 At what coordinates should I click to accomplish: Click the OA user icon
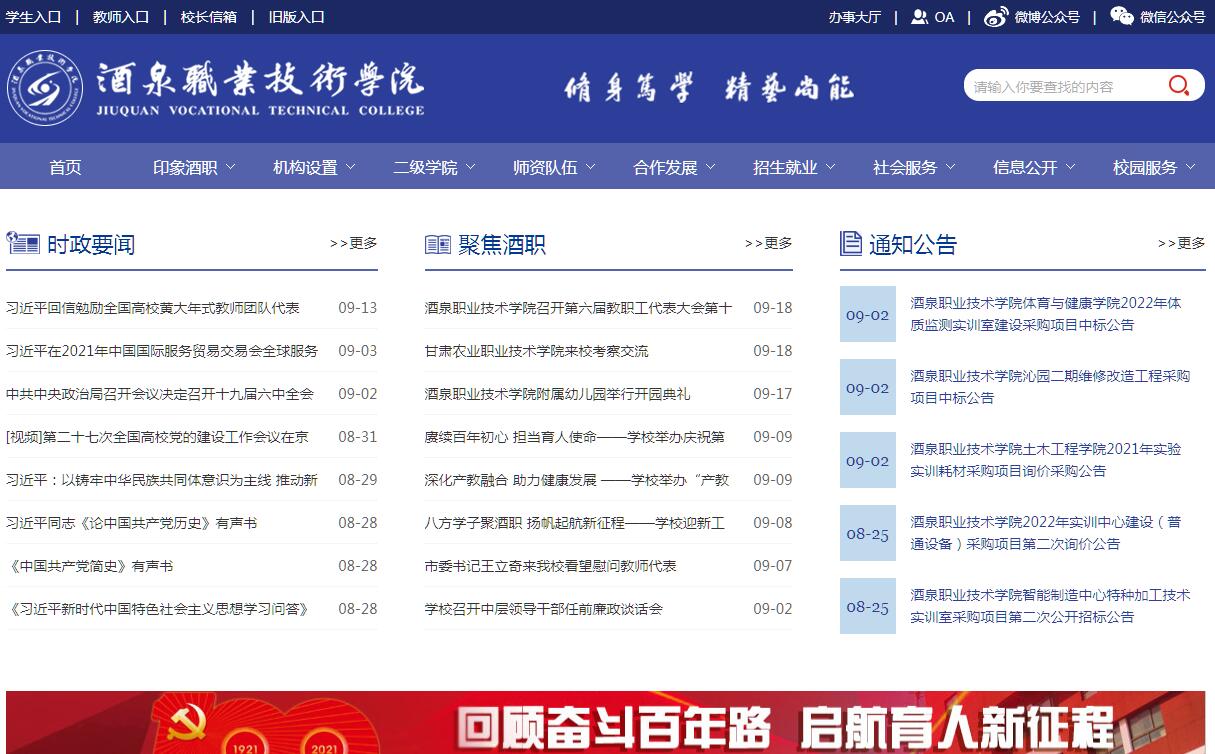pyautogui.click(x=919, y=17)
